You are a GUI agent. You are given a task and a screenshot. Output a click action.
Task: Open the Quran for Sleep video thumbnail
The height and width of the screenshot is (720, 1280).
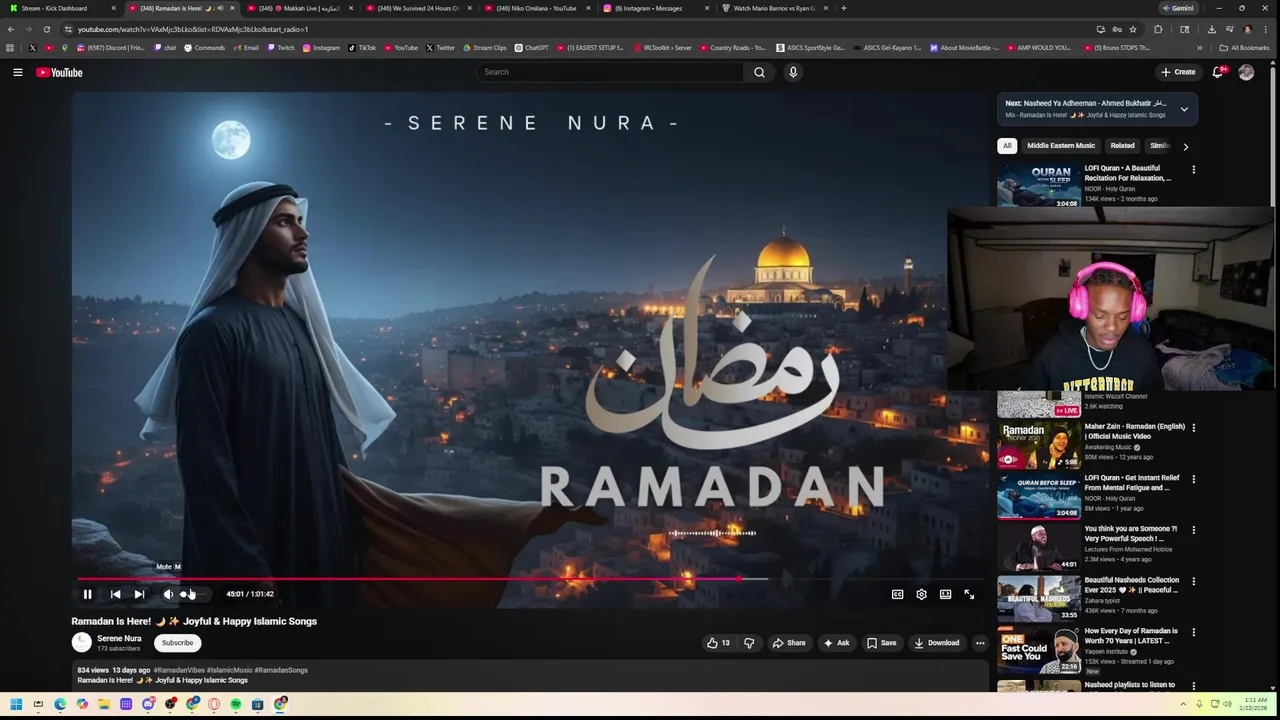click(1038, 186)
